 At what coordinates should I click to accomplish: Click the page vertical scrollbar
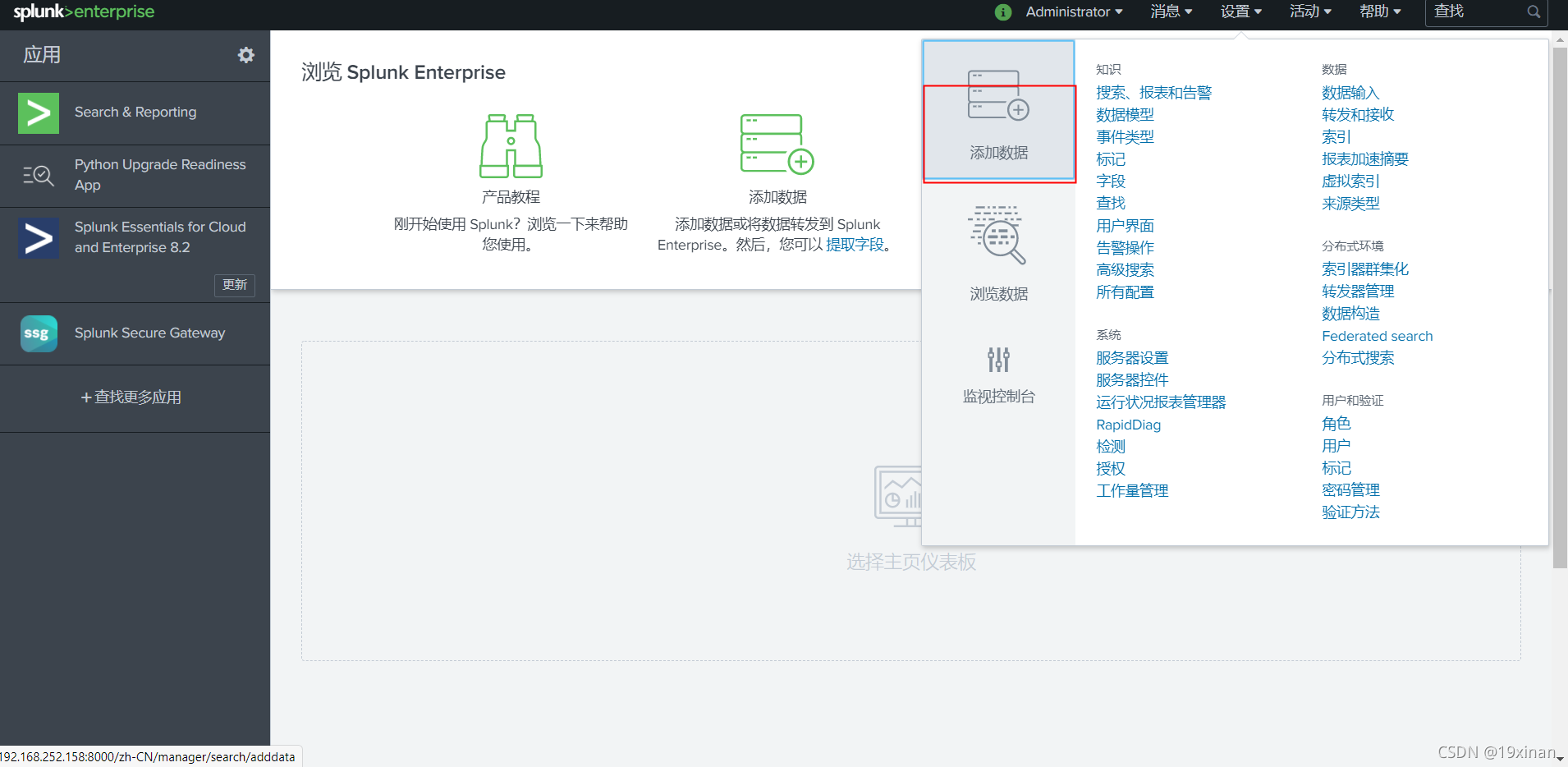coord(1560,308)
